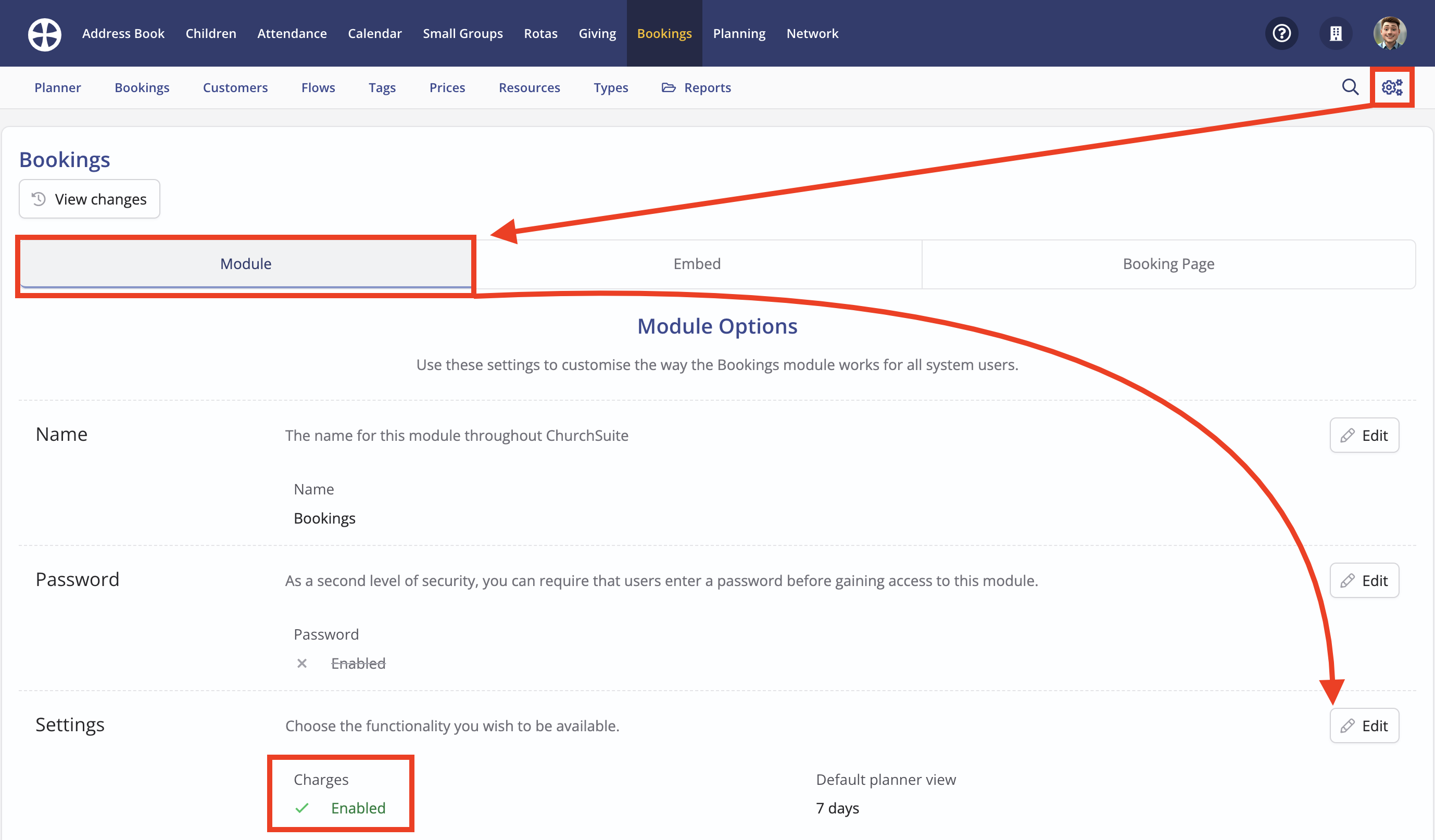Open the Planner section
The image size is (1435, 840).
pos(57,87)
